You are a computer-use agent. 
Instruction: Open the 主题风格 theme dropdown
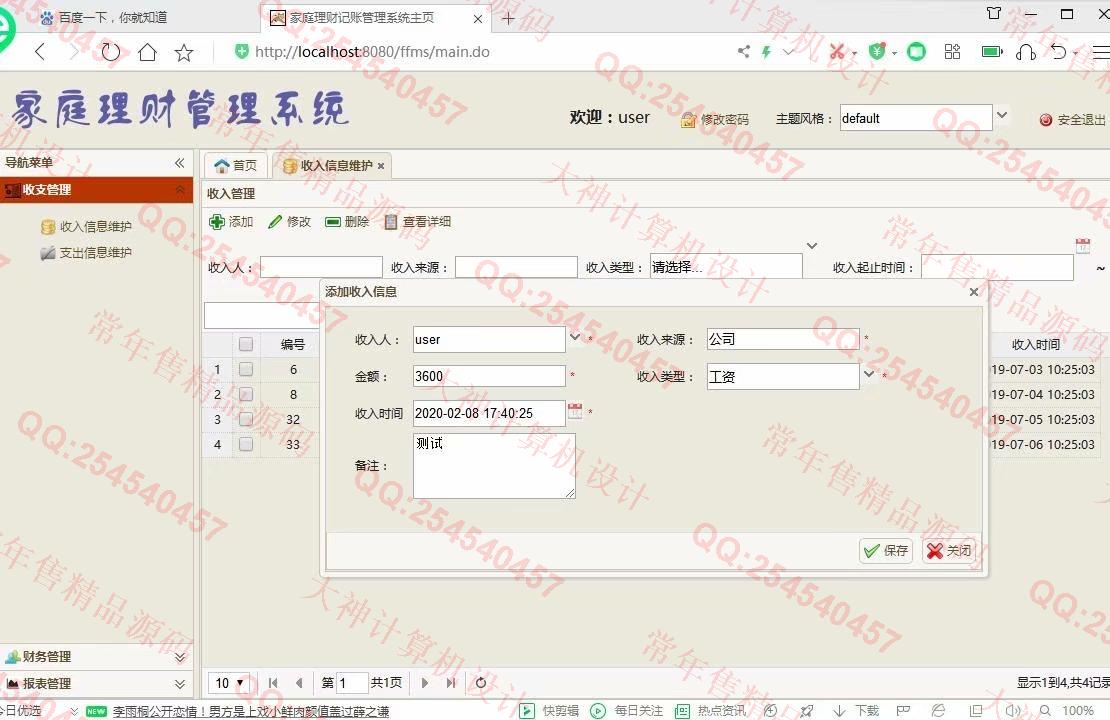1002,115
